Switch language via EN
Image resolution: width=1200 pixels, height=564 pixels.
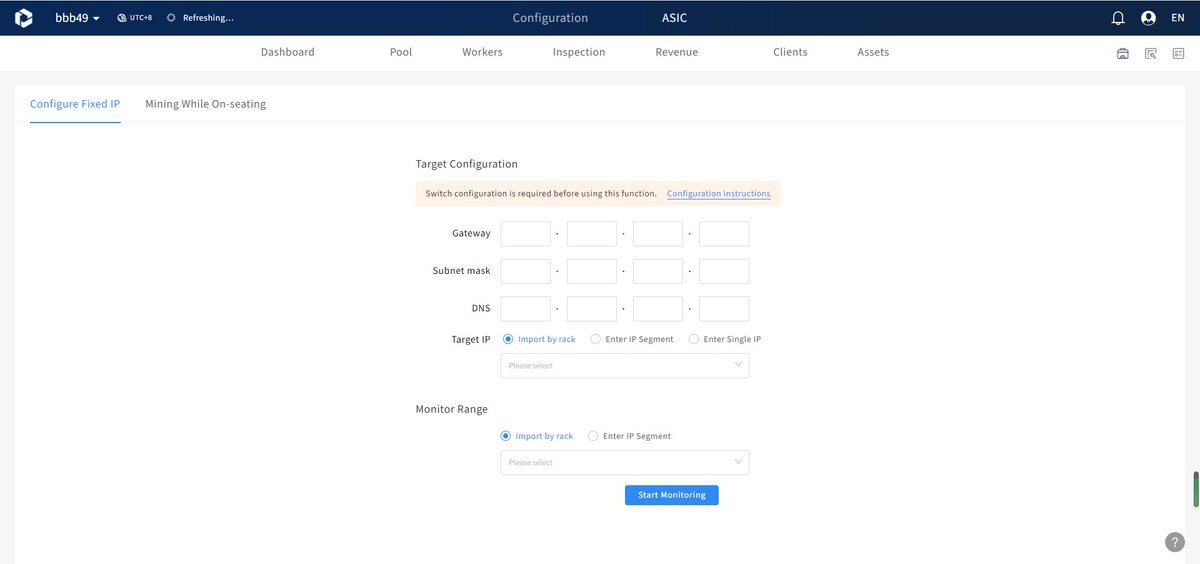[1177, 18]
